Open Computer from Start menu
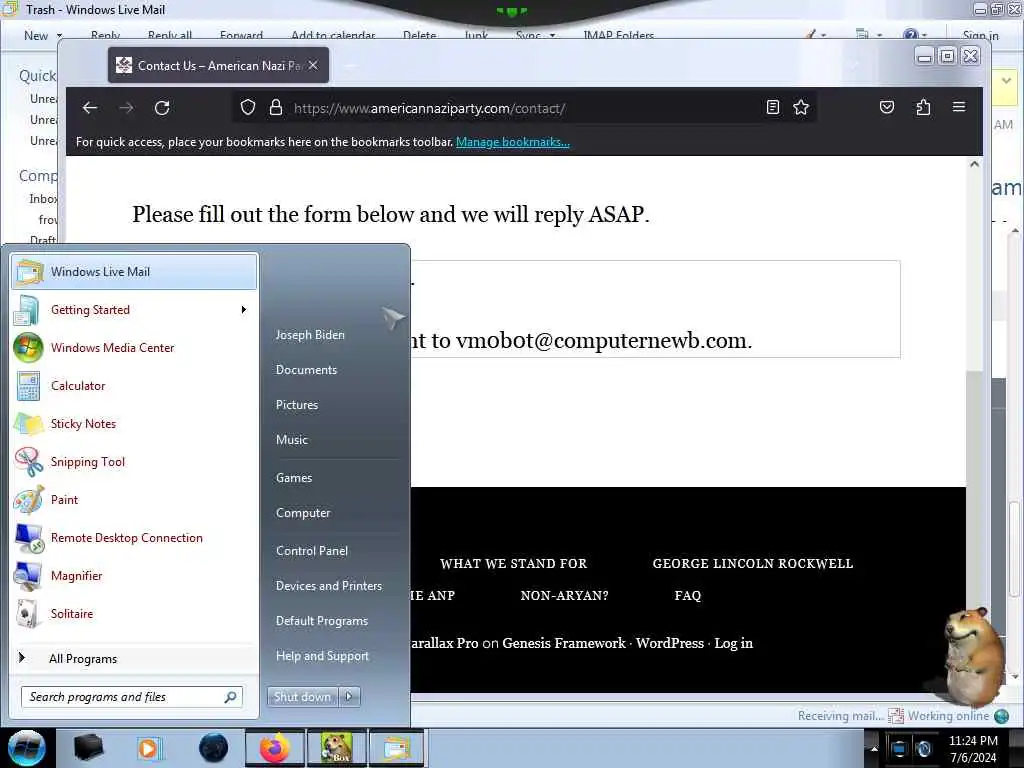This screenshot has height=768, width=1024. pos(303,513)
